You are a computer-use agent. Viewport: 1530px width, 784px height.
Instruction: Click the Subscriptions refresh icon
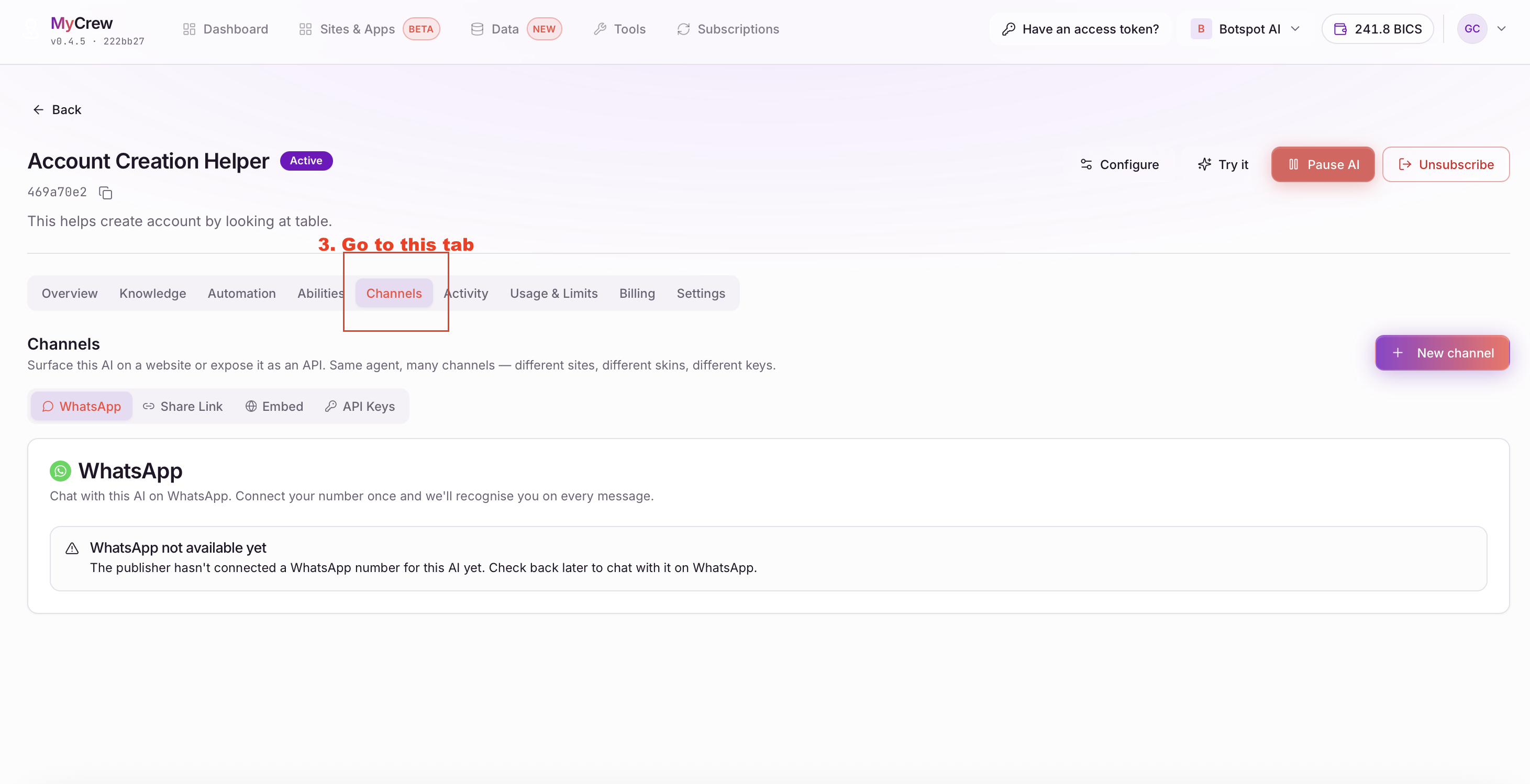point(684,29)
